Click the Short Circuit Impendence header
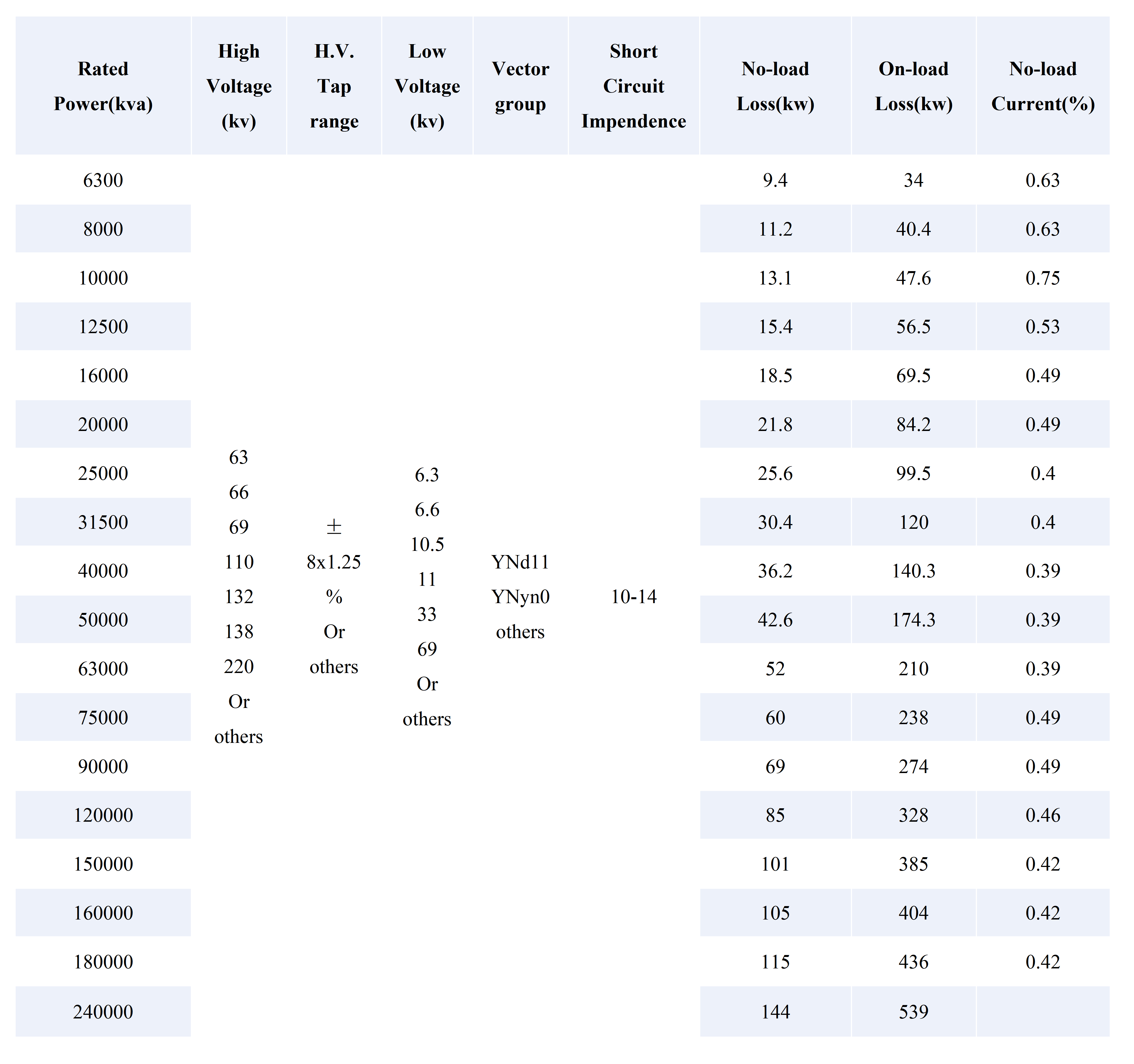Screen dimensions: 1134x1064 tap(634, 86)
